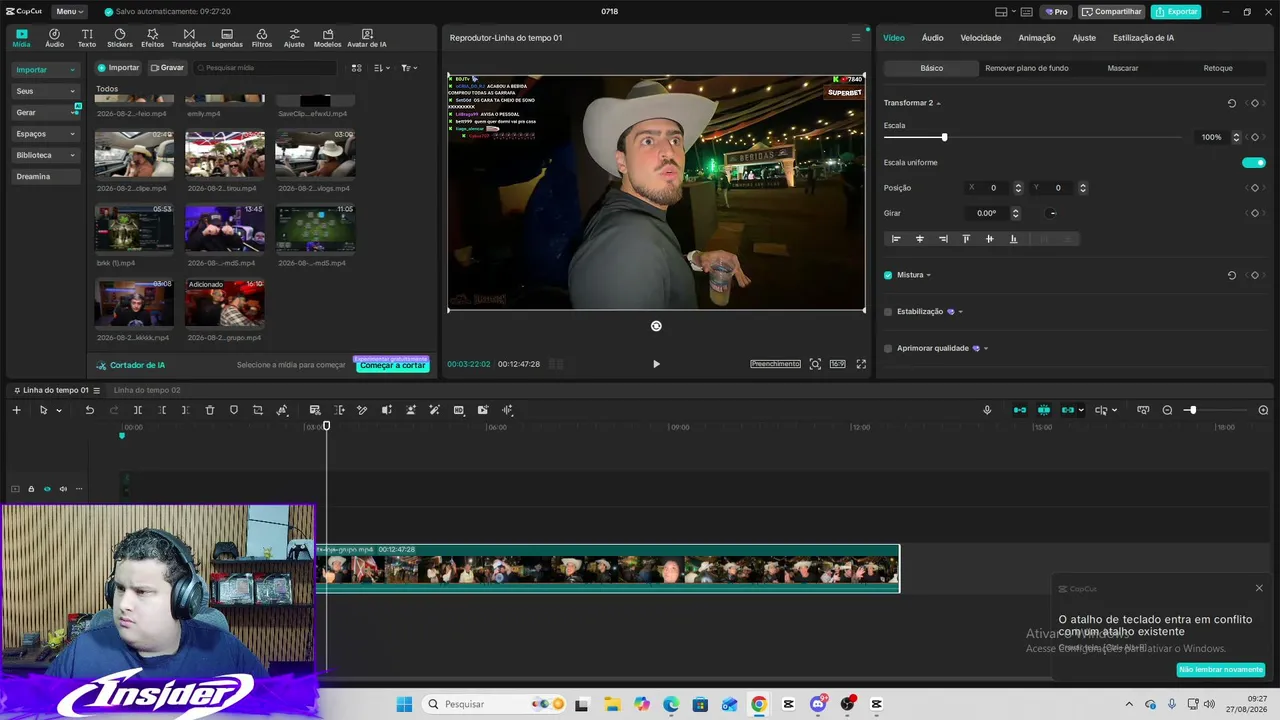Toggle the Escala uniforme switch
1280x720 pixels.
point(1253,163)
